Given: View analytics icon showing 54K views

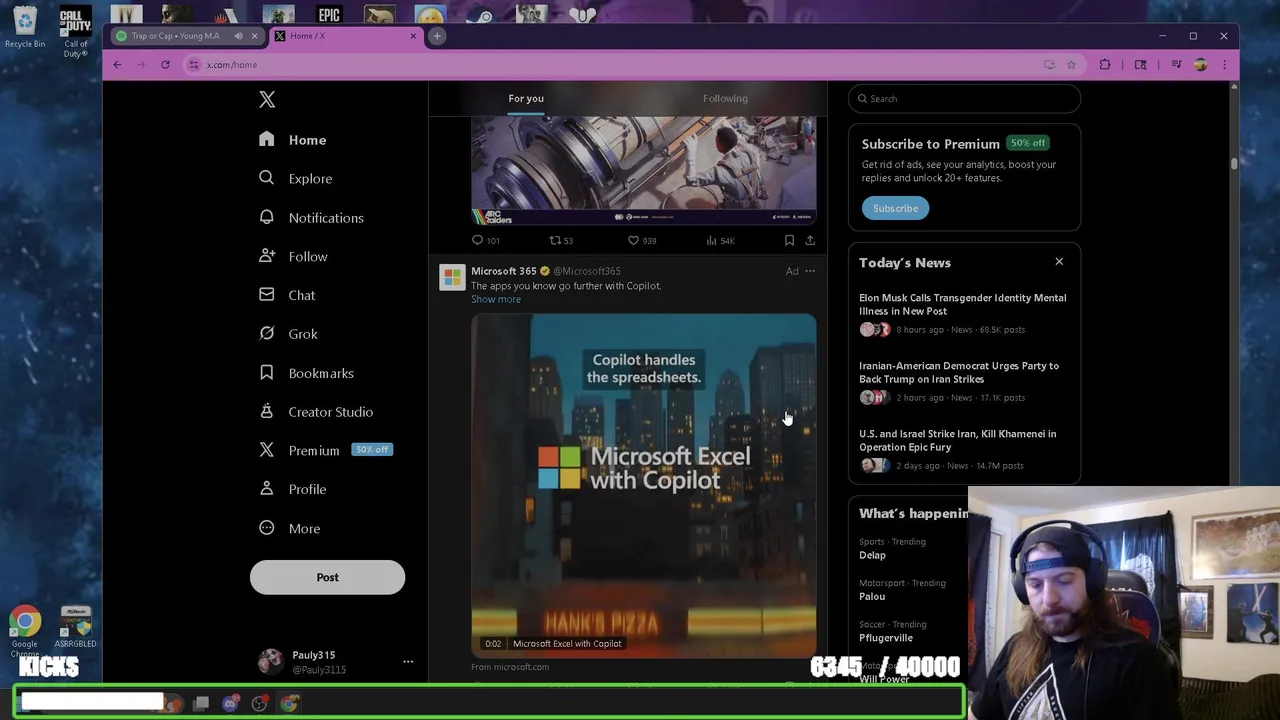Looking at the screenshot, I should 711,240.
